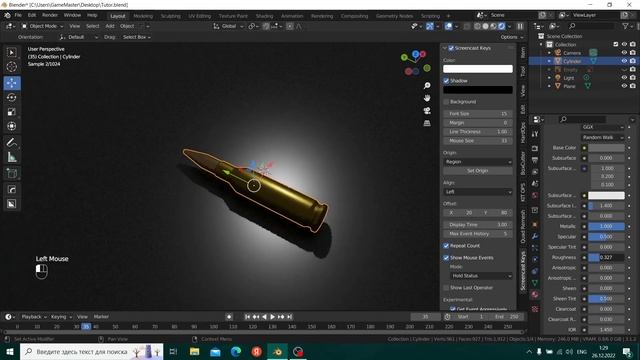Viewport: 640px width, 360px height.
Task: Switch to the Modeling workspace tab
Action: click(143, 16)
